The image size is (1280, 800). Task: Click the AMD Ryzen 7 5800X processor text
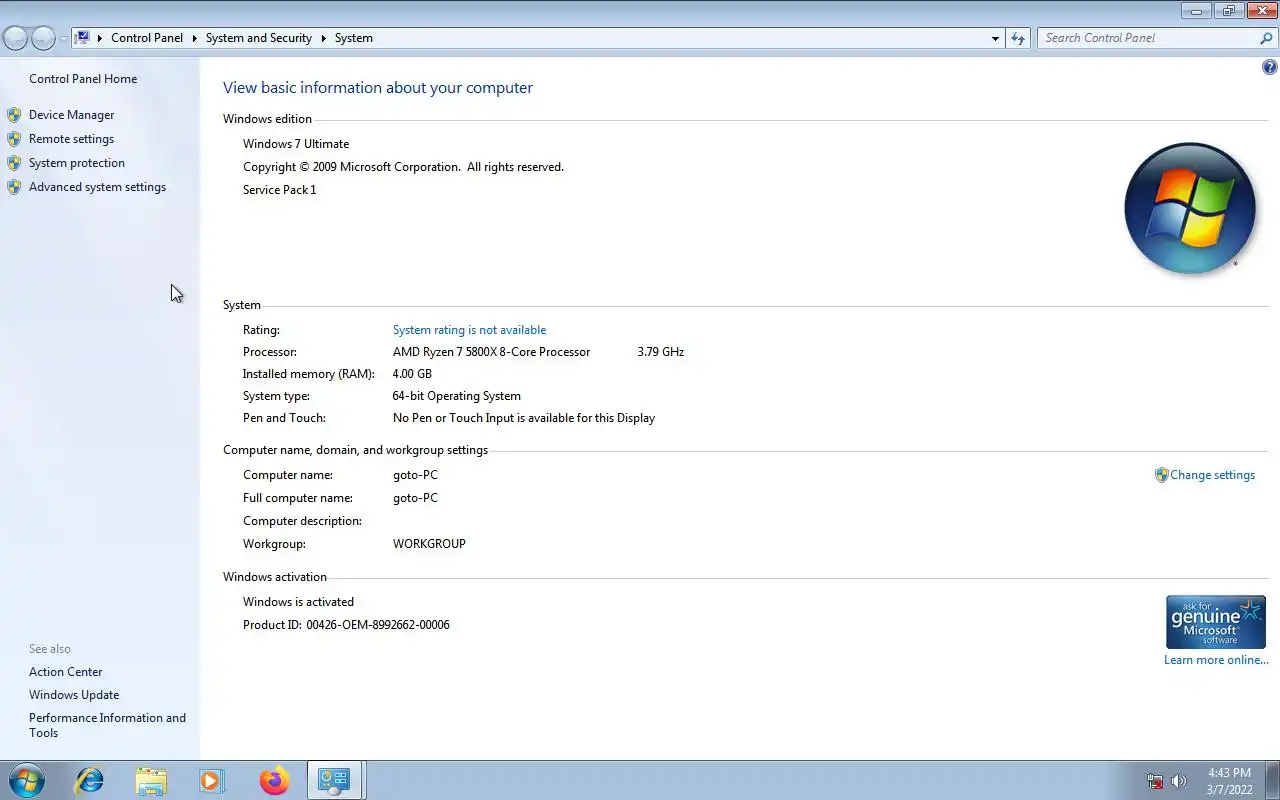(x=492, y=352)
